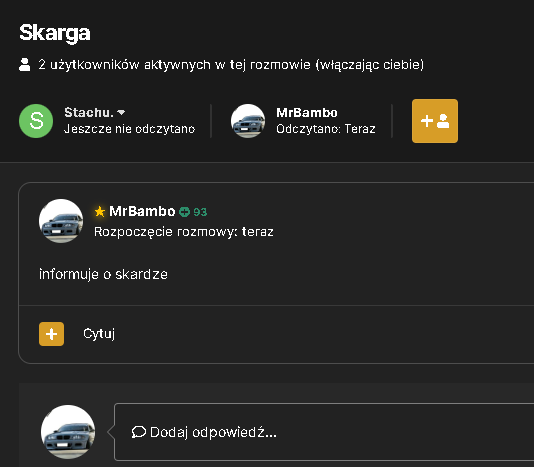
Task: Click the active users person icon
Action: click(x=25, y=65)
